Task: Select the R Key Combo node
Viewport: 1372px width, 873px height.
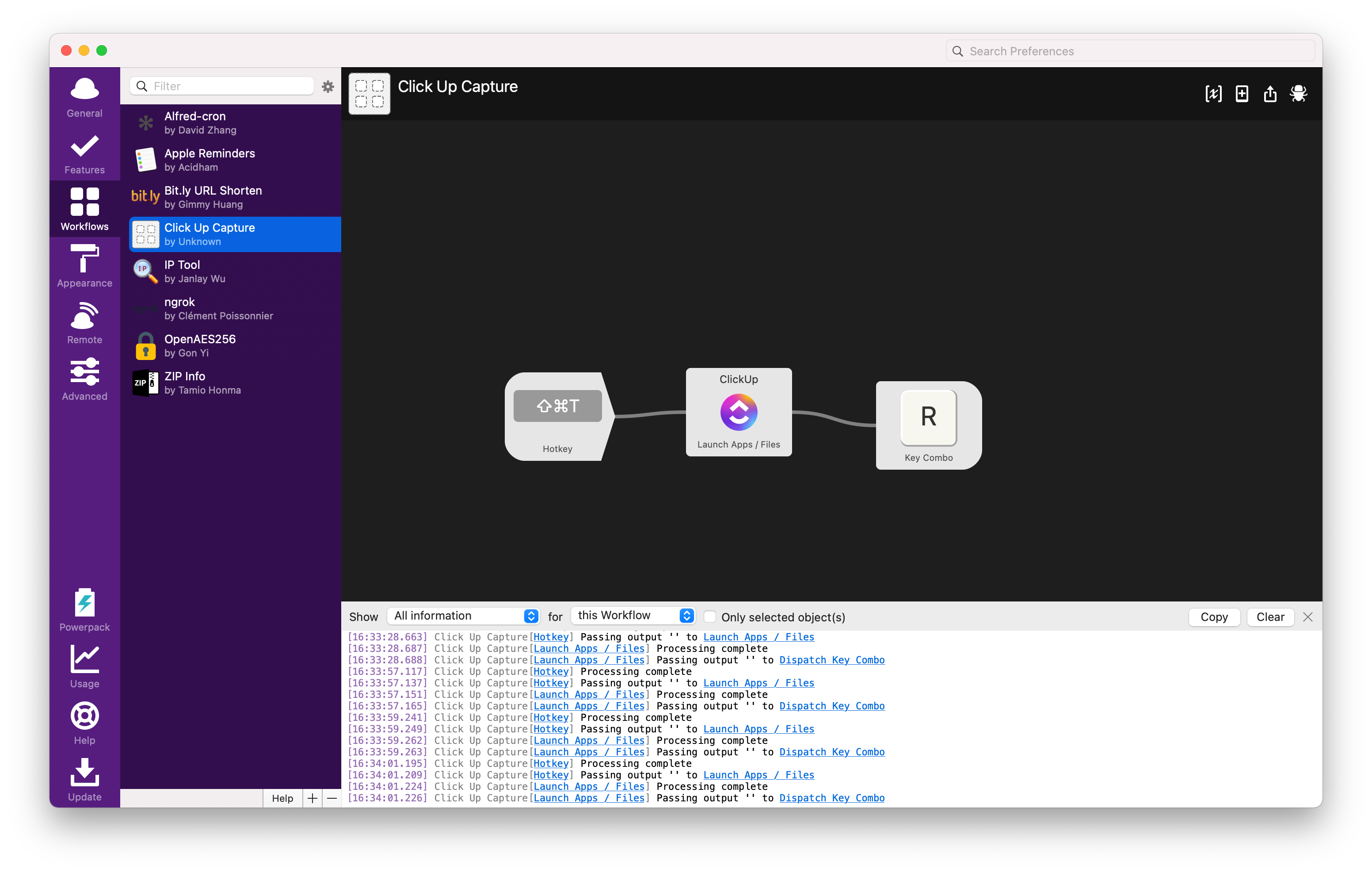Action: pyautogui.click(x=929, y=425)
